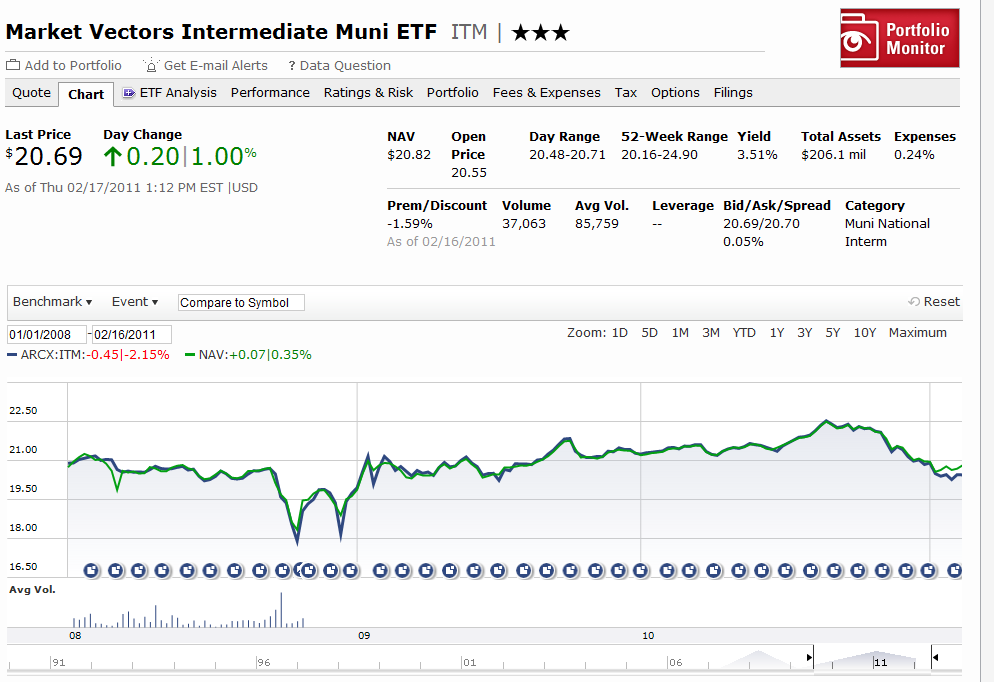Set chart zoom to 1M
This screenshot has width=994, height=682.
click(x=680, y=333)
